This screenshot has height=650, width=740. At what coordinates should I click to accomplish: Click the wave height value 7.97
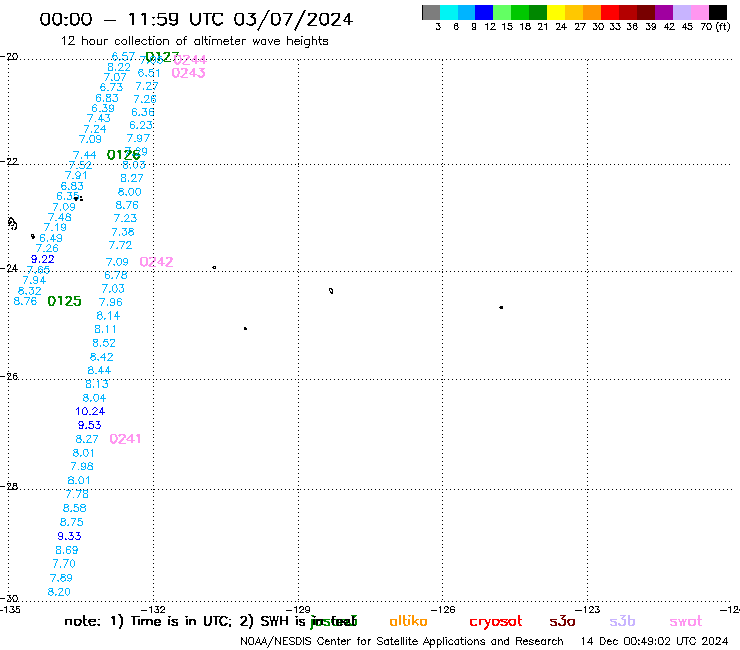(138, 138)
